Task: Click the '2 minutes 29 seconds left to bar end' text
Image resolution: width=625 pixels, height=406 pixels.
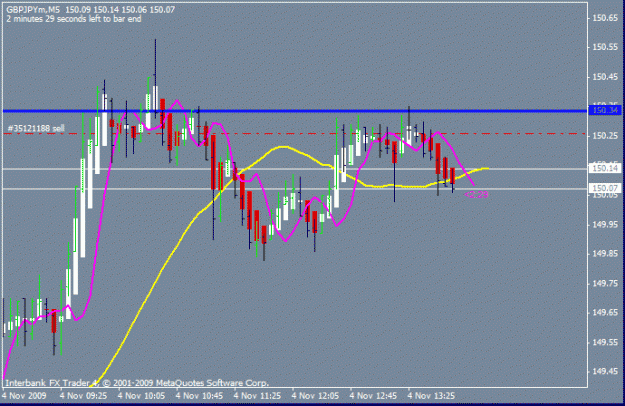Action: point(74,19)
